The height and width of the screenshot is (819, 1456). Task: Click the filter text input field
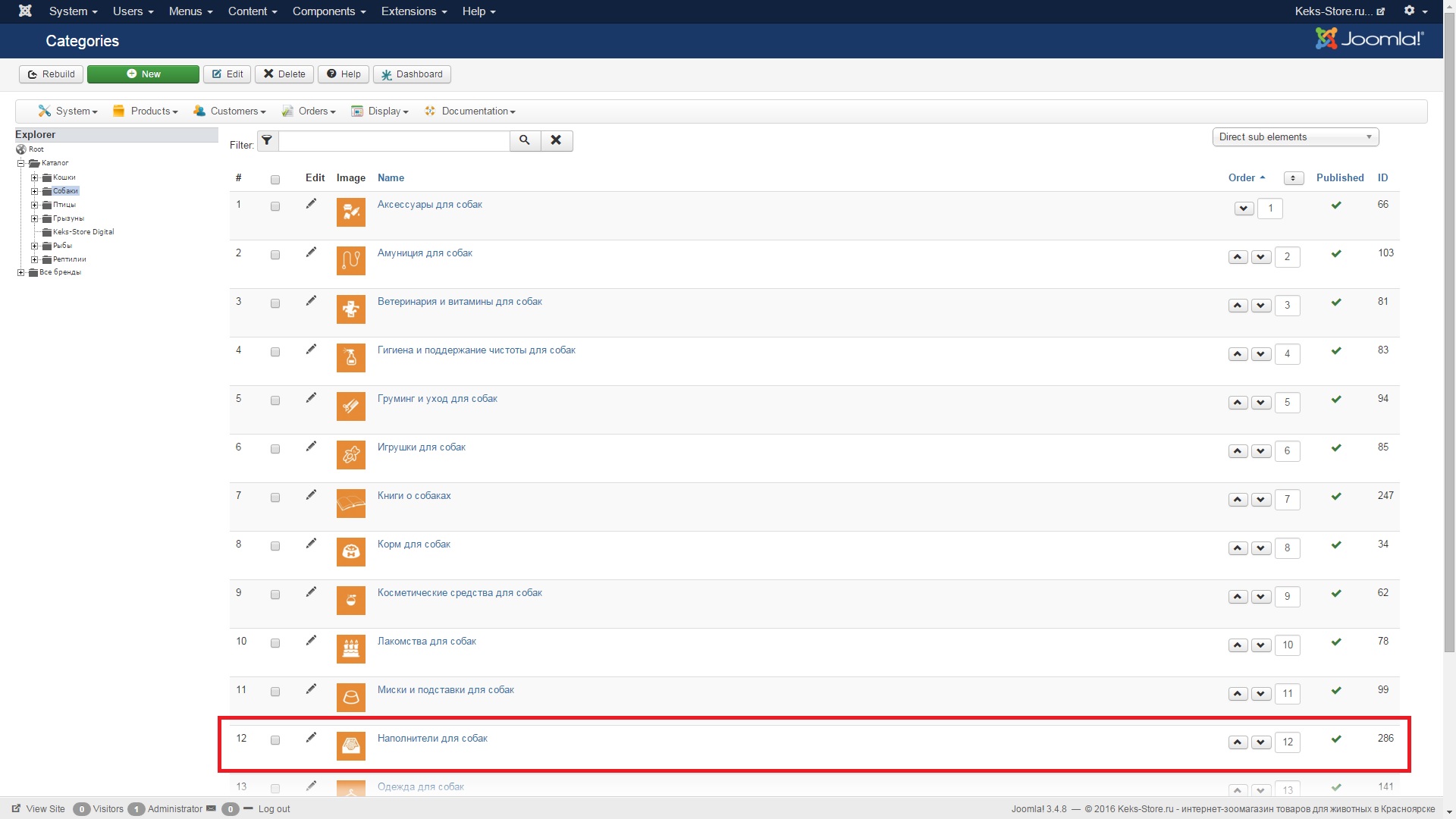[394, 140]
